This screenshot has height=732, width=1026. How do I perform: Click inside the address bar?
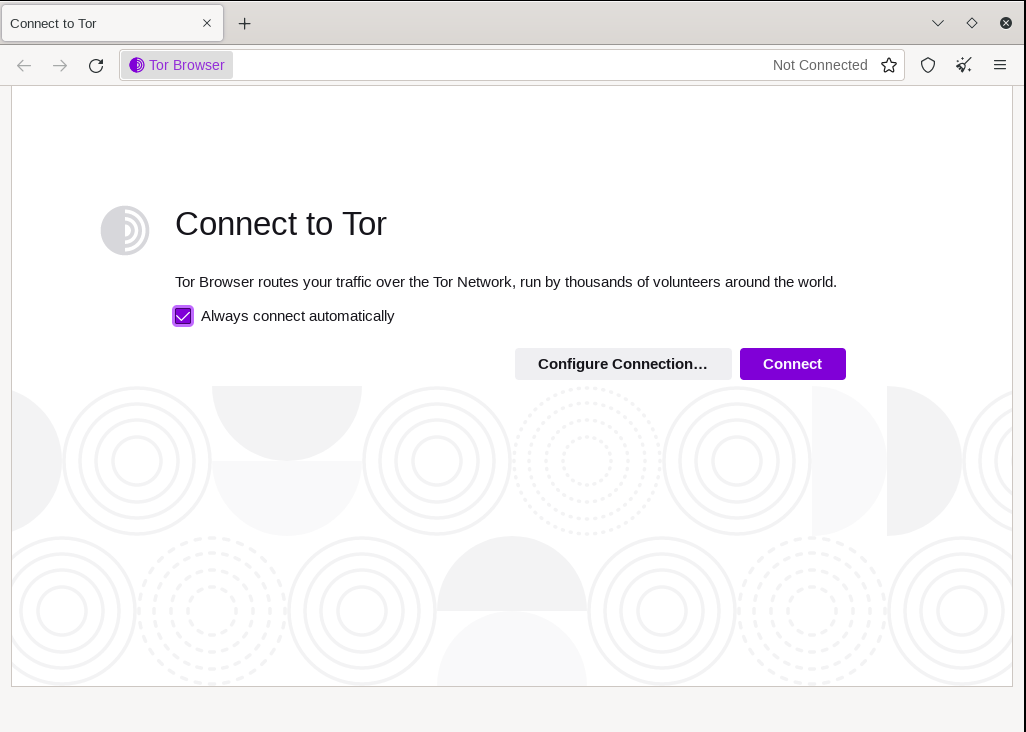coord(500,65)
